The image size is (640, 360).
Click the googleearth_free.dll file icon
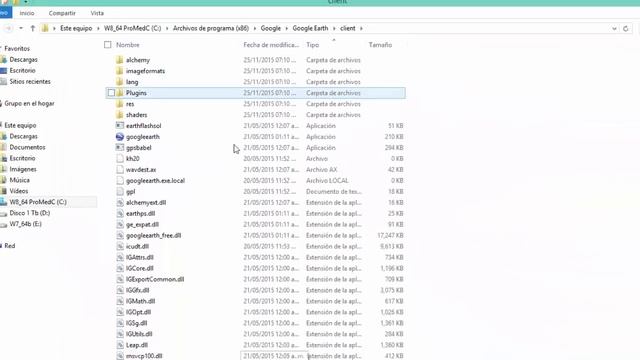pyautogui.click(x=120, y=236)
